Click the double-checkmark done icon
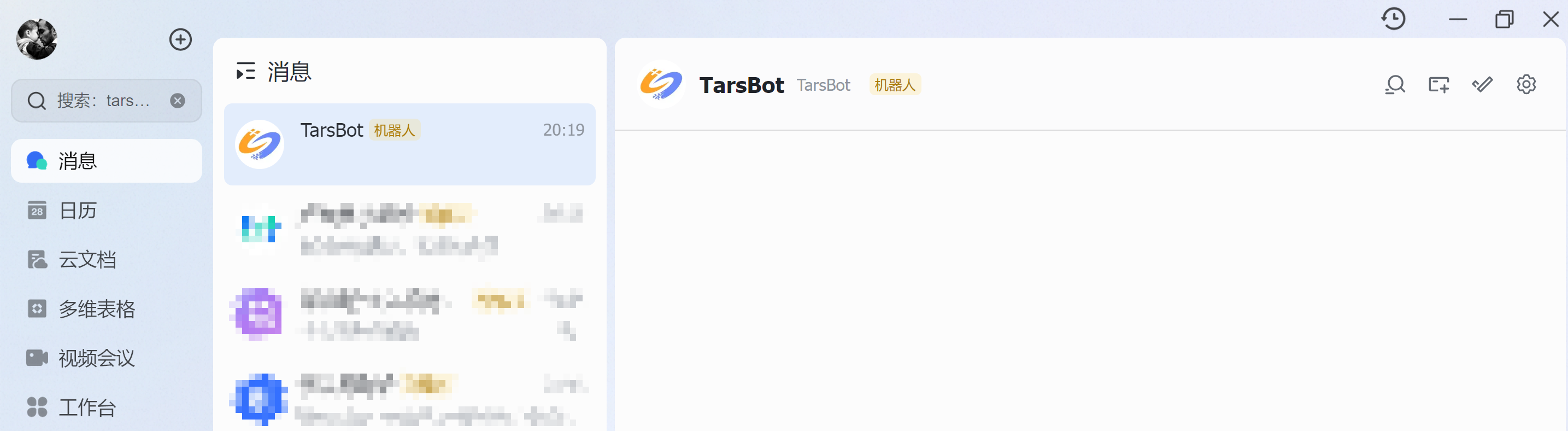 (1482, 85)
